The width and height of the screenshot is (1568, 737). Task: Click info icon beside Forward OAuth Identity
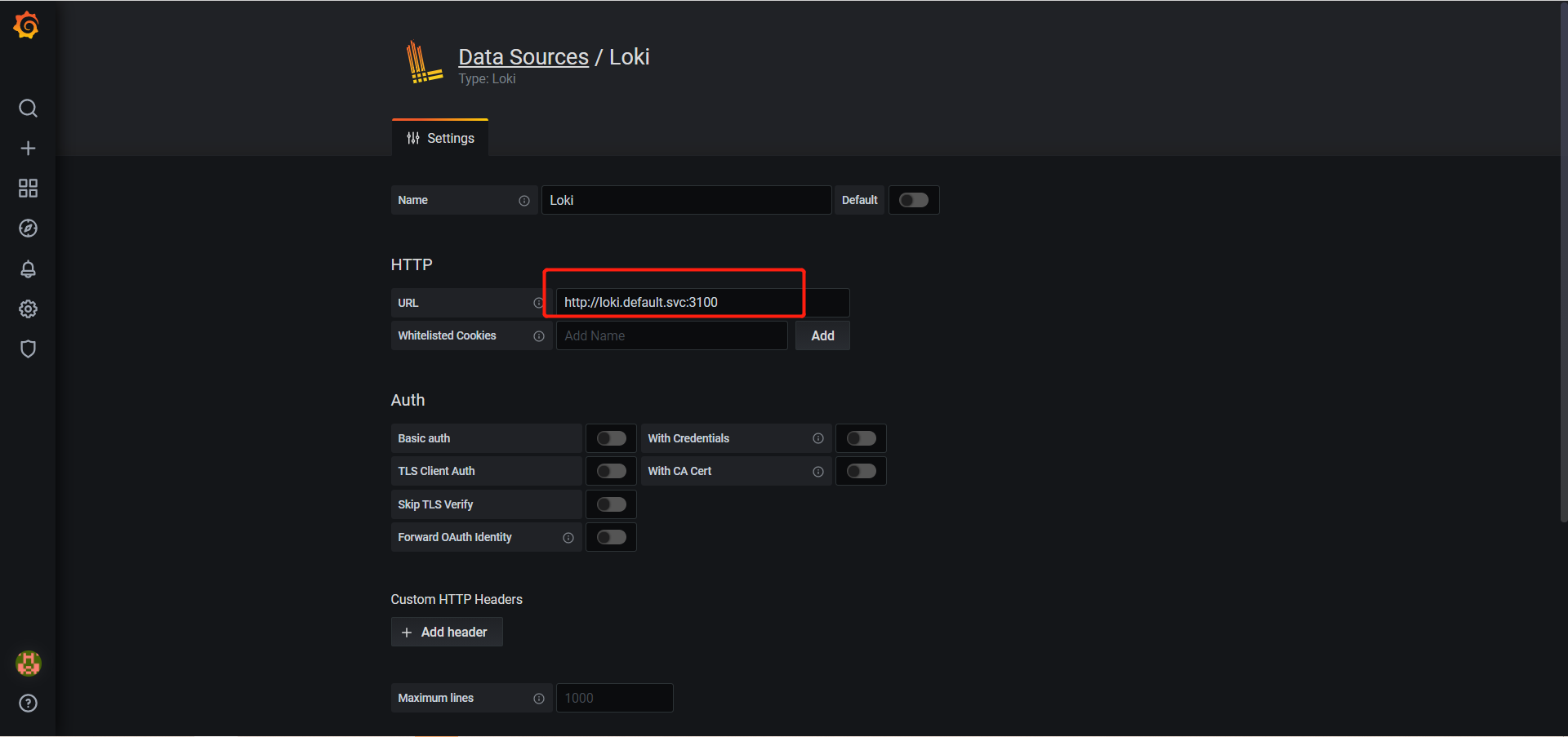coord(568,538)
